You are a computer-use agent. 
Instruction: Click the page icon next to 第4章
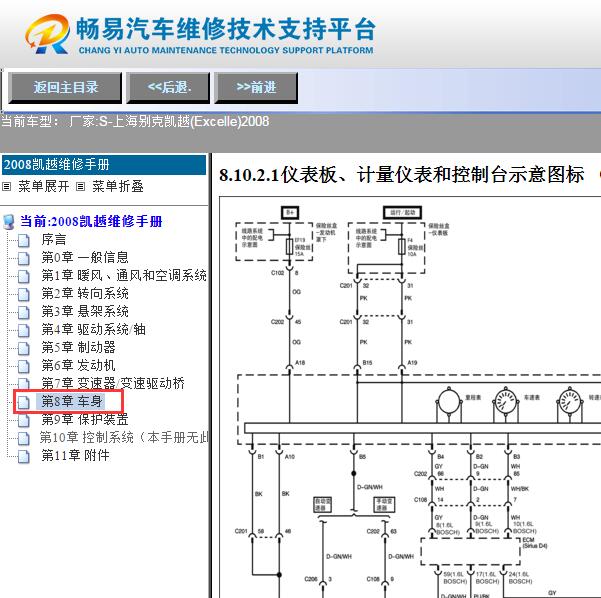coord(24,330)
